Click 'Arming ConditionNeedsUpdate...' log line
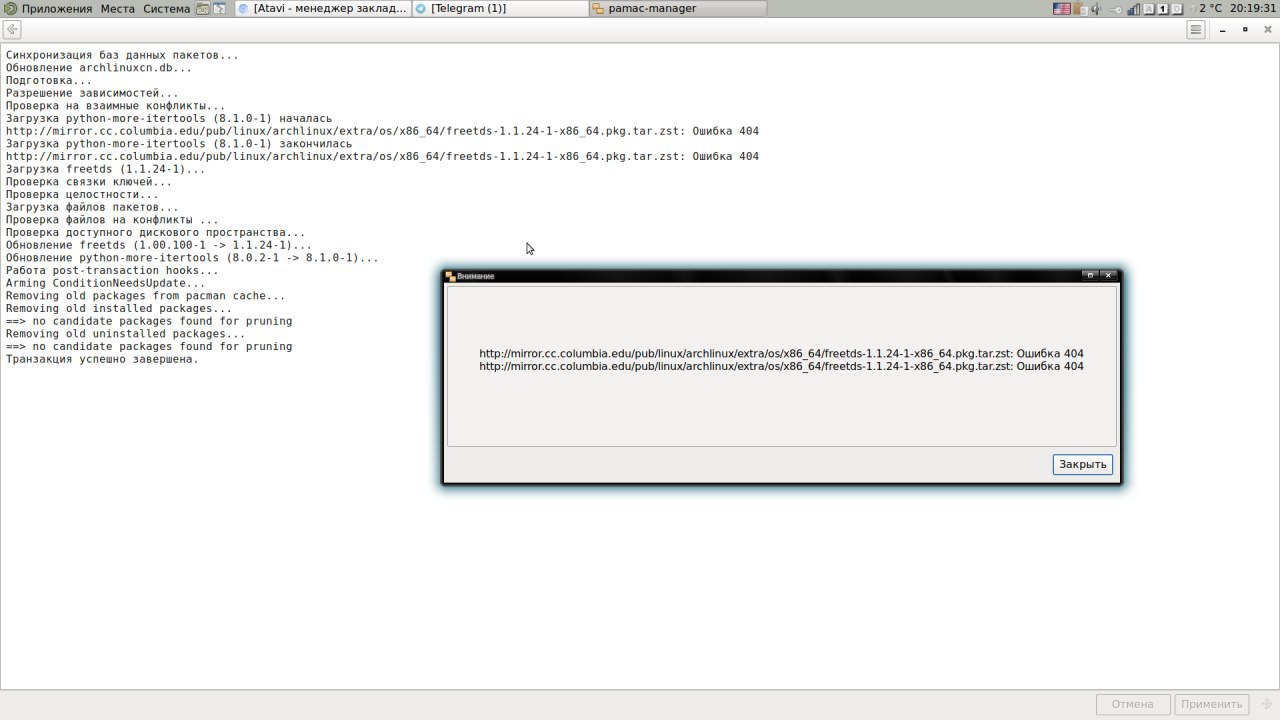1280x720 pixels. pyautogui.click(x=106, y=283)
